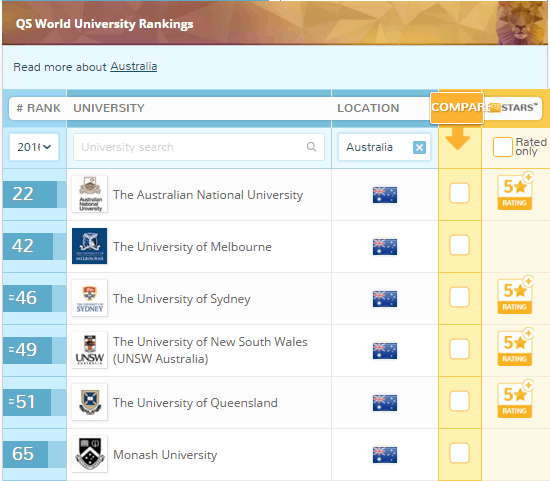The image size is (550, 481).
Task: Tick compare checkbox for University of Queensland
Action: click(x=459, y=401)
